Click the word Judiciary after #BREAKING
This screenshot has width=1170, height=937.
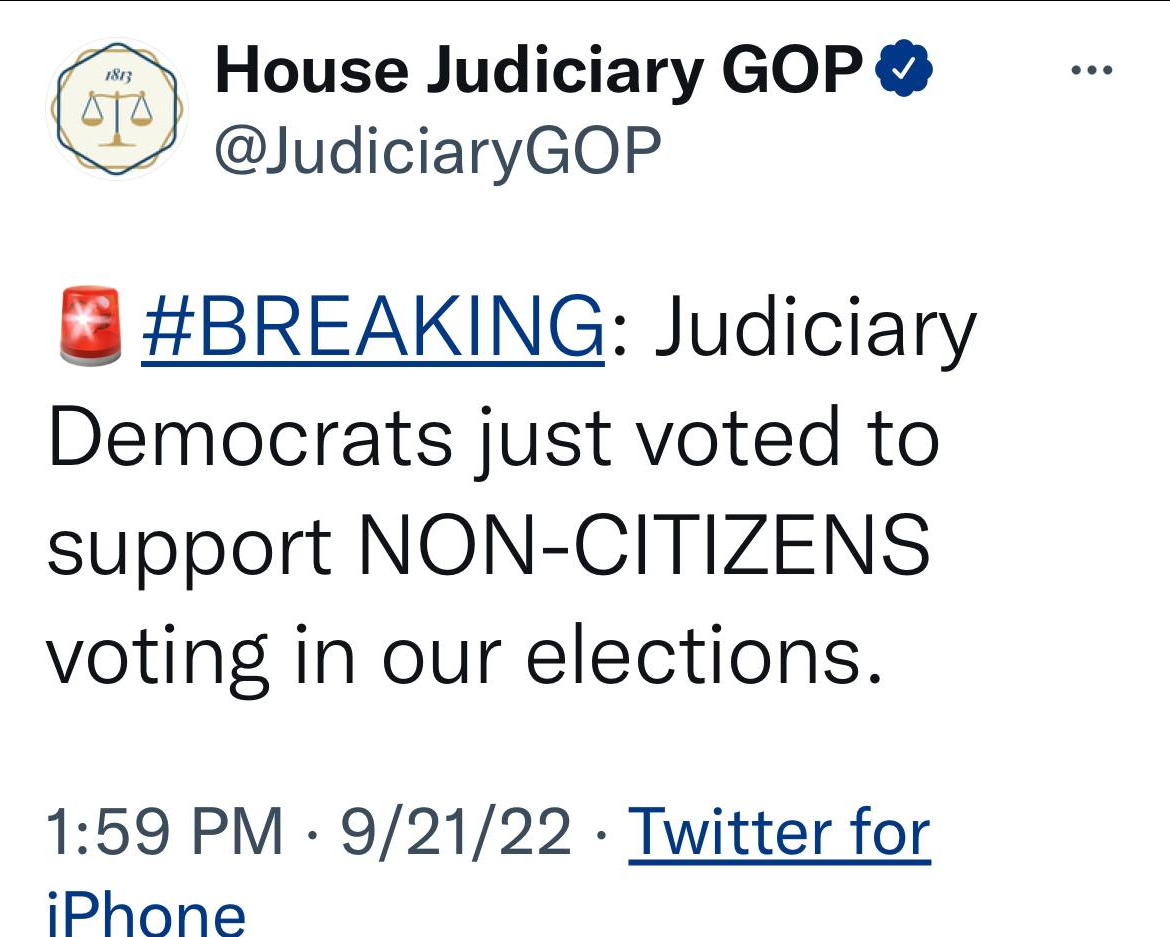pyautogui.click(x=815, y=329)
